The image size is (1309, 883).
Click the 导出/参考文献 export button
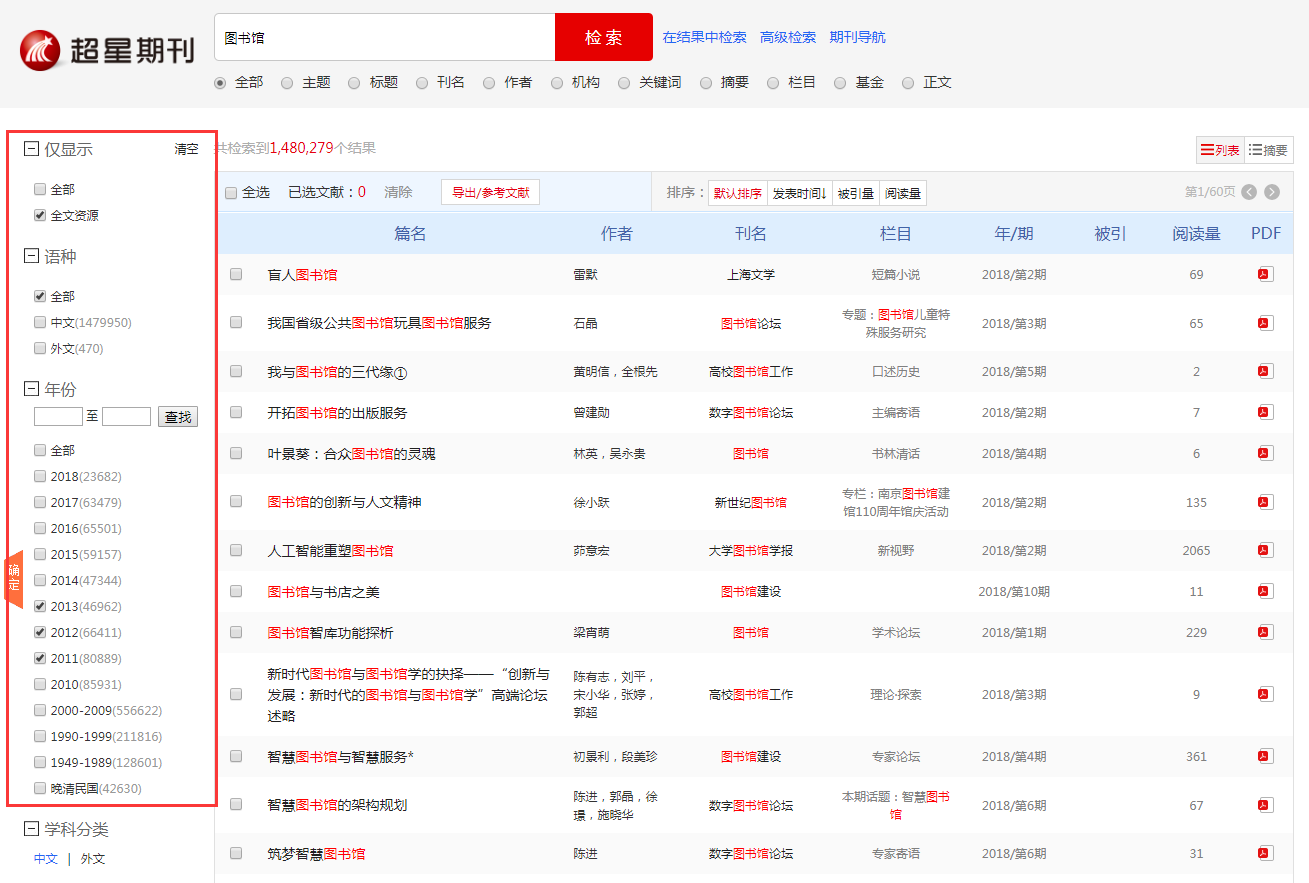pyautogui.click(x=489, y=192)
